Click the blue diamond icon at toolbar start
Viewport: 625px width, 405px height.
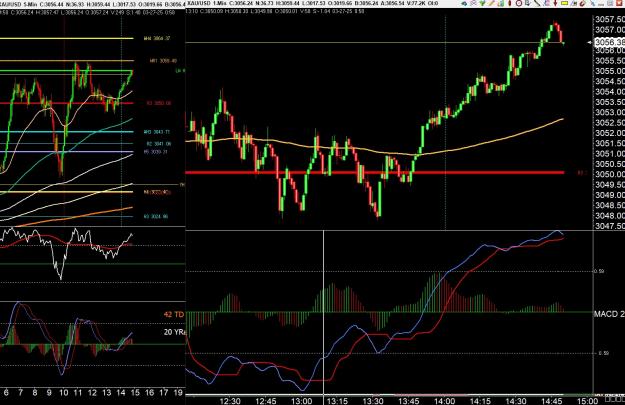point(464,3)
